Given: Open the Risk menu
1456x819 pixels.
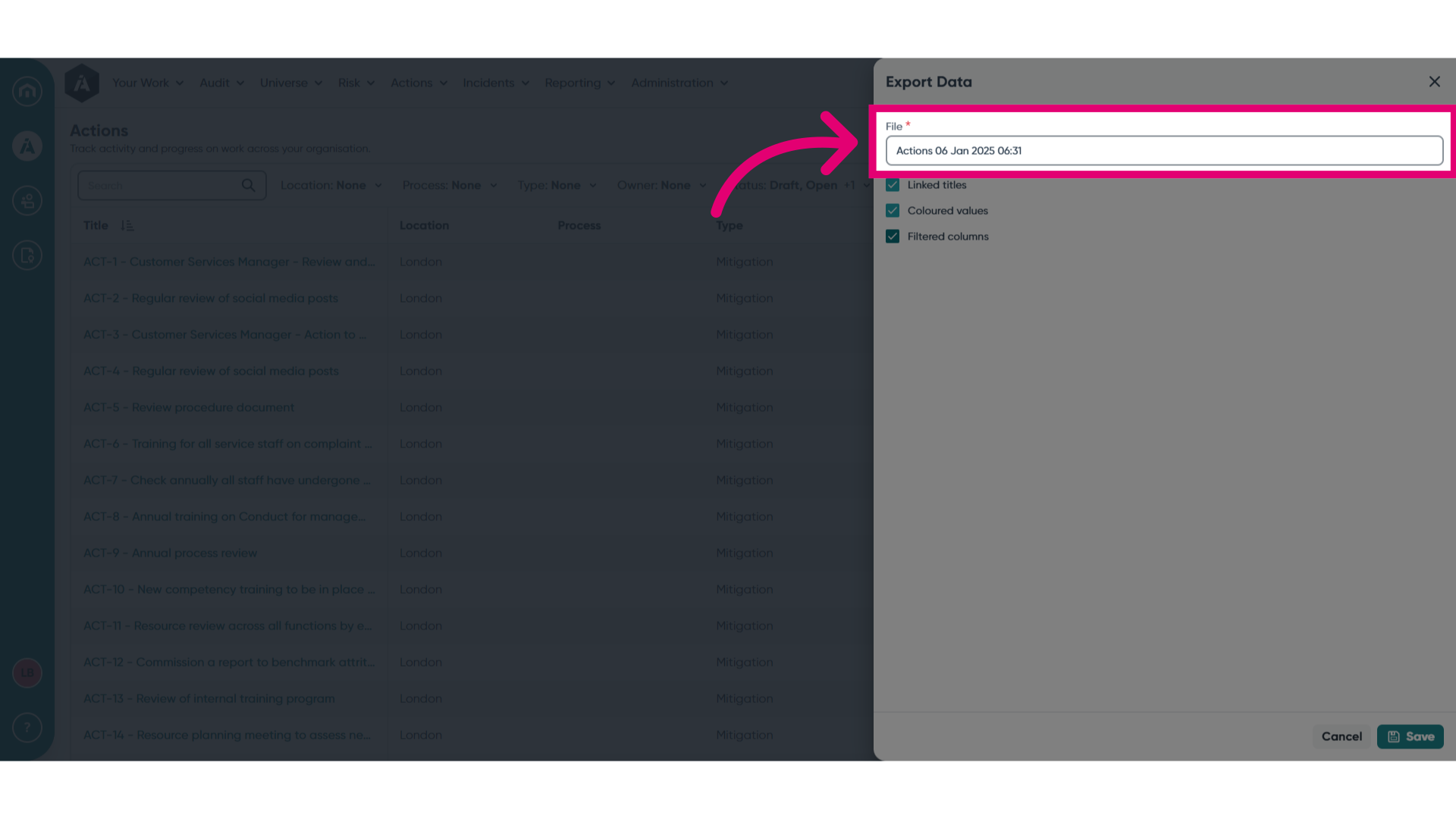Looking at the screenshot, I should (356, 83).
